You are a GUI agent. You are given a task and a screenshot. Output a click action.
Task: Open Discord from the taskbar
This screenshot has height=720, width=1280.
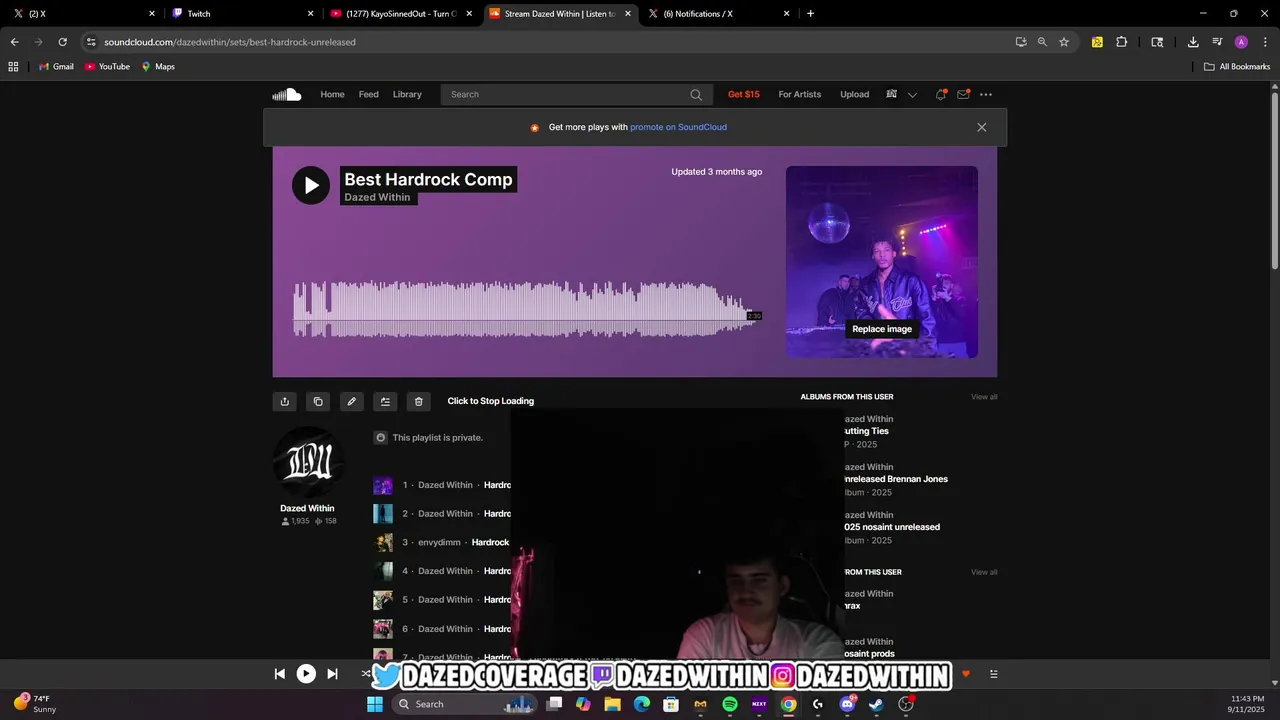pyautogui.click(x=847, y=704)
